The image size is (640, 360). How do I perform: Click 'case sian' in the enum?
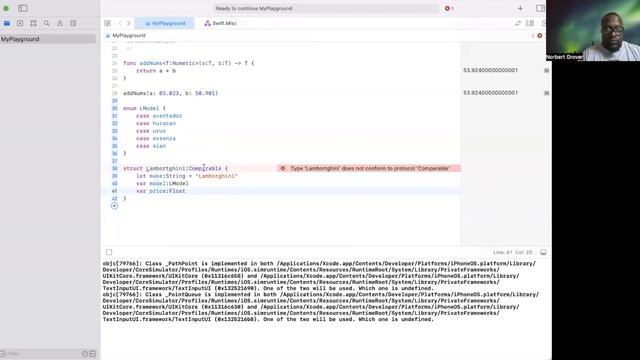point(151,146)
